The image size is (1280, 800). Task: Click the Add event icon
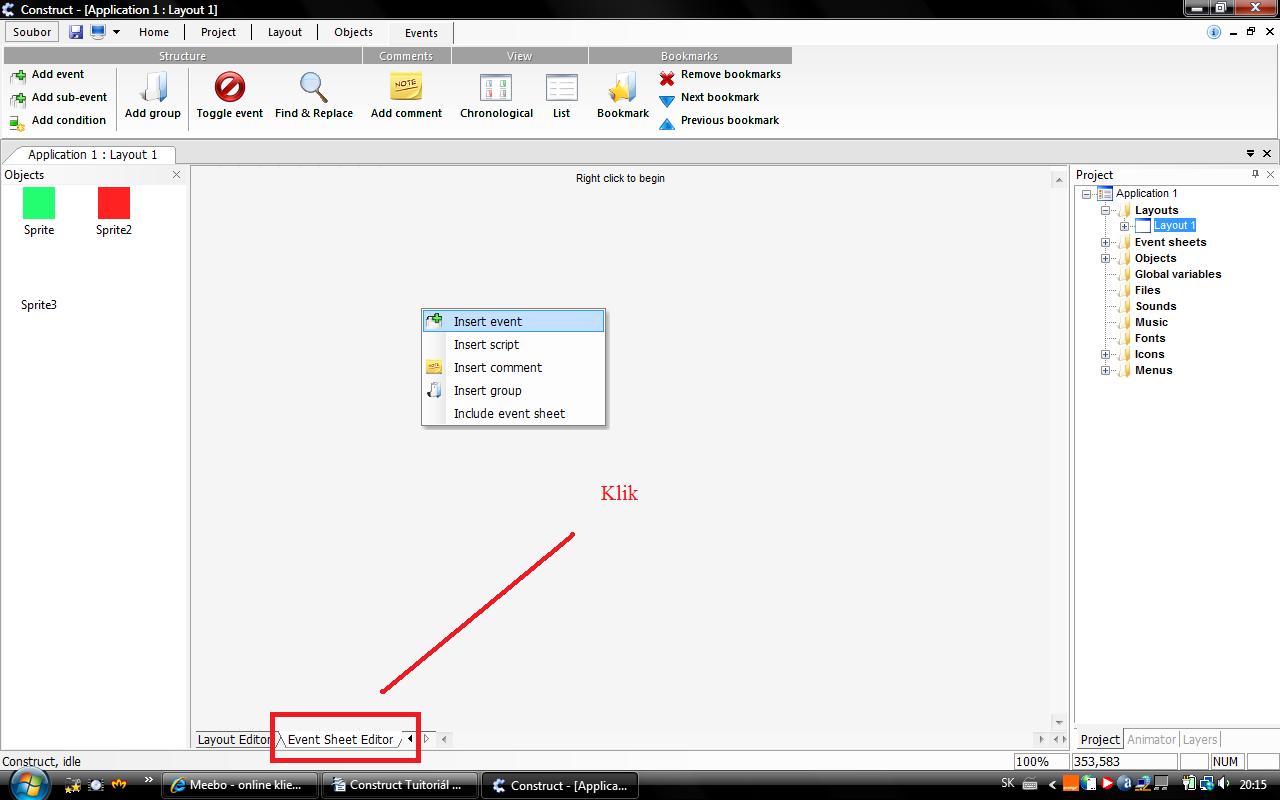(x=17, y=75)
